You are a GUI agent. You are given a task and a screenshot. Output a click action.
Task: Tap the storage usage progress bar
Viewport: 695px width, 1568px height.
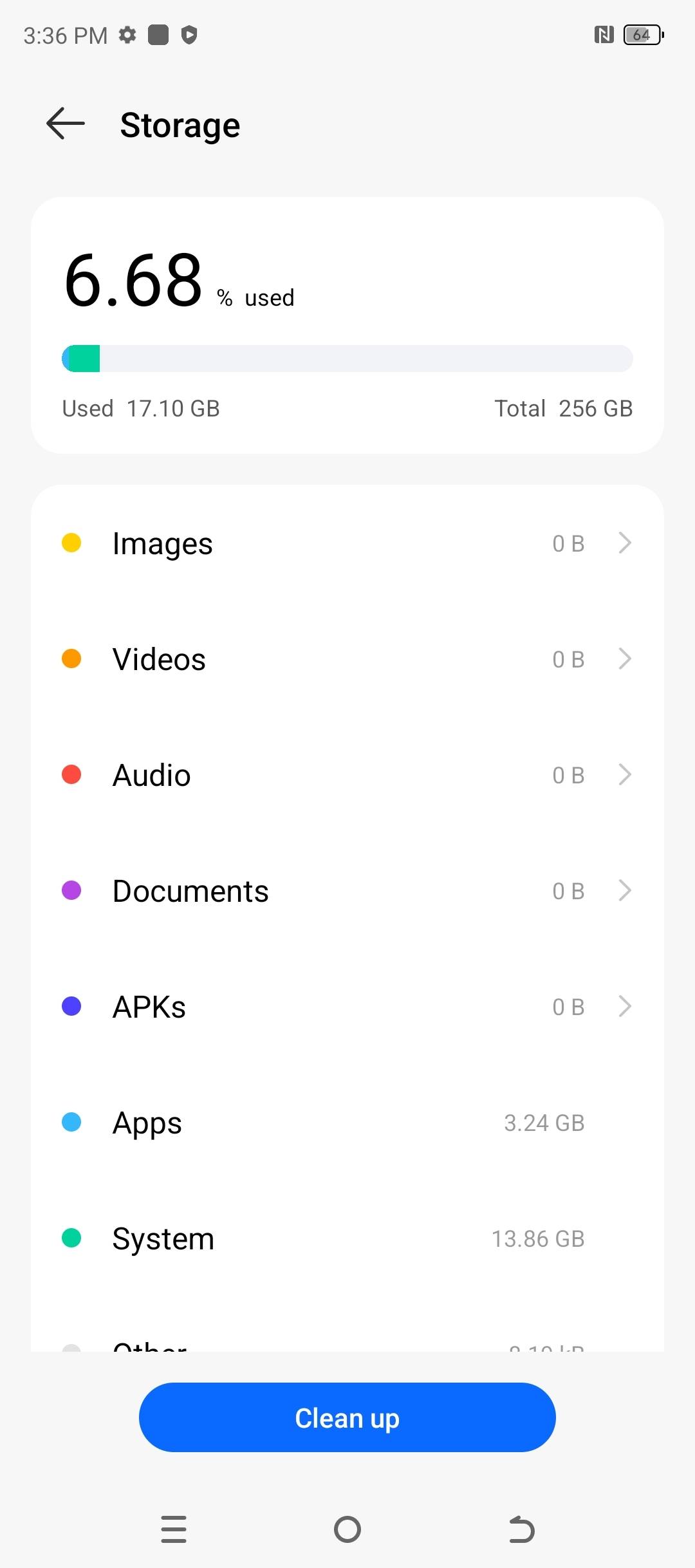click(347, 359)
